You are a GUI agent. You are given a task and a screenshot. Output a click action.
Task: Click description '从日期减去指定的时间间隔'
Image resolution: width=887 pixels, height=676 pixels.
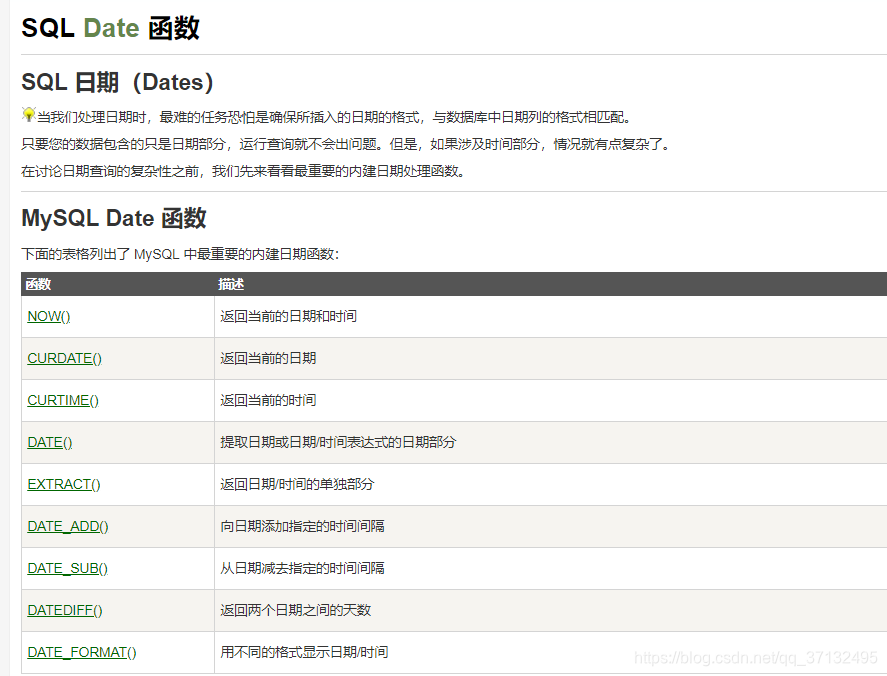pos(302,568)
